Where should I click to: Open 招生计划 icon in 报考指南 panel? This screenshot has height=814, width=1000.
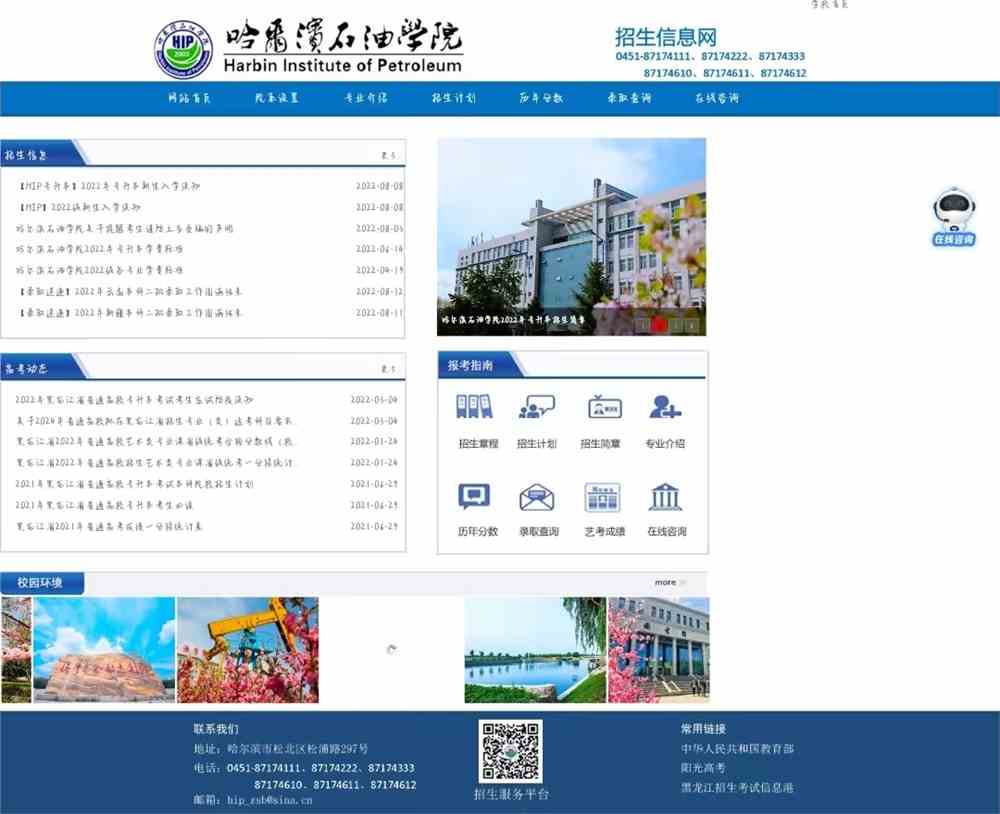pyautogui.click(x=536, y=406)
